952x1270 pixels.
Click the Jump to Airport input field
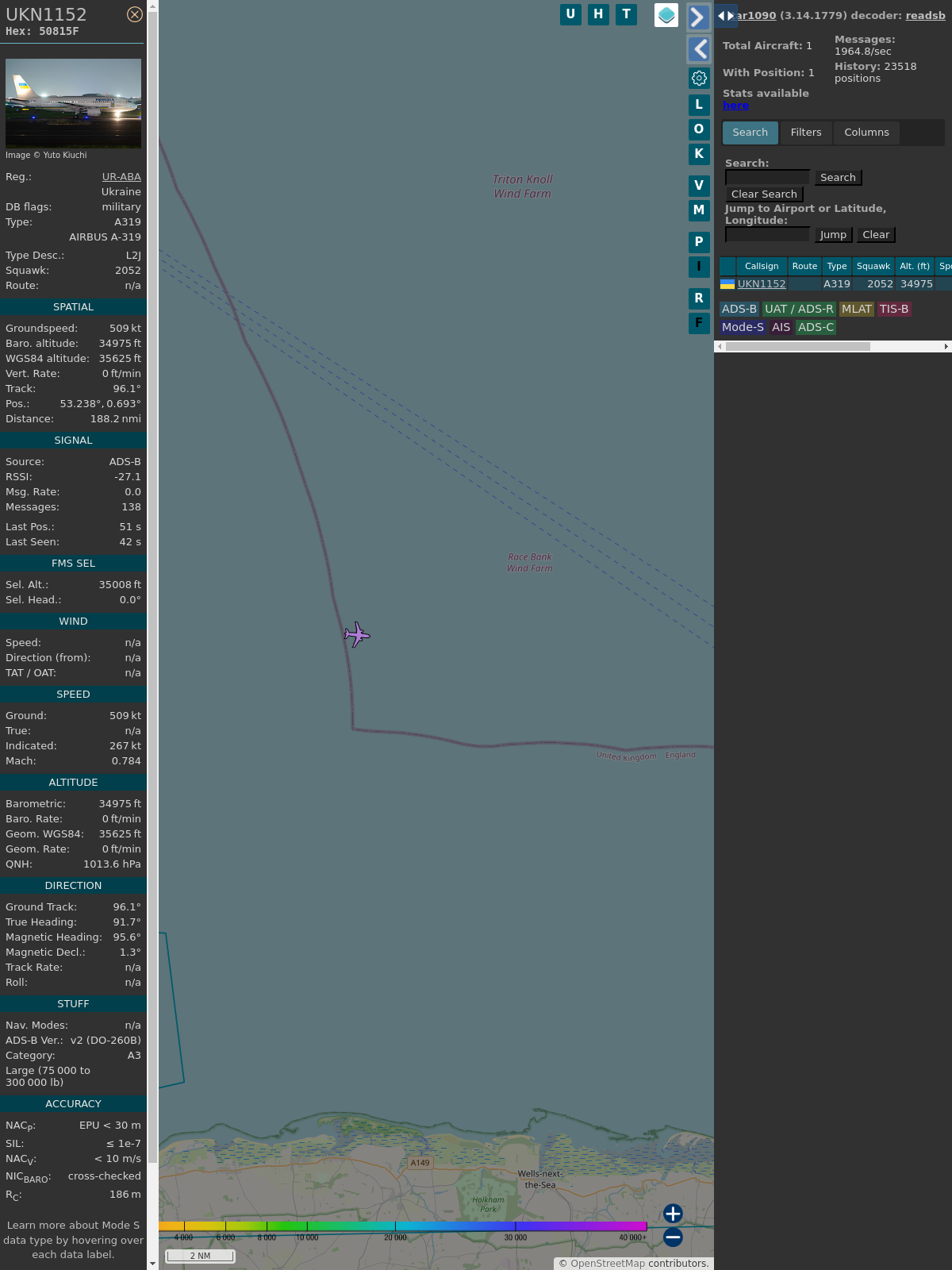(x=767, y=235)
